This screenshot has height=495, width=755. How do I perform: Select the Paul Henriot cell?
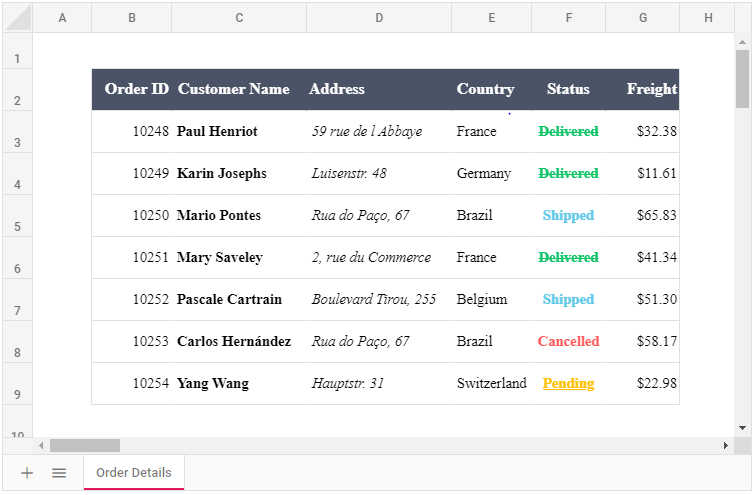pyautogui.click(x=217, y=131)
